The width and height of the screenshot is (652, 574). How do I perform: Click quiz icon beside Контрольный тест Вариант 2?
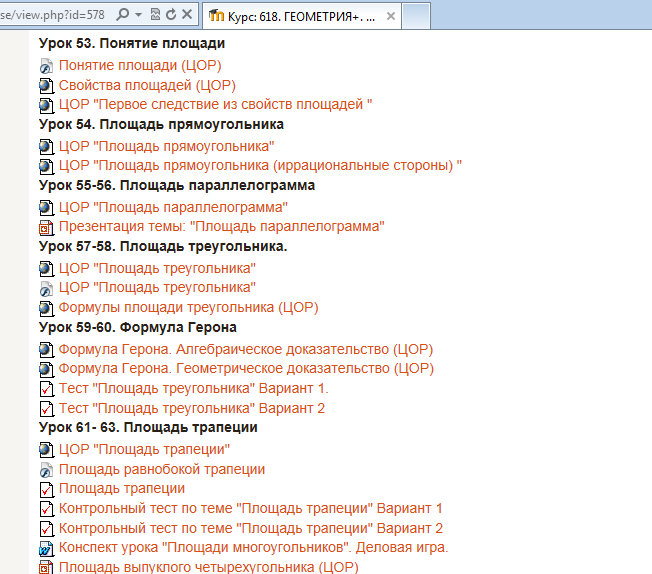(x=47, y=529)
